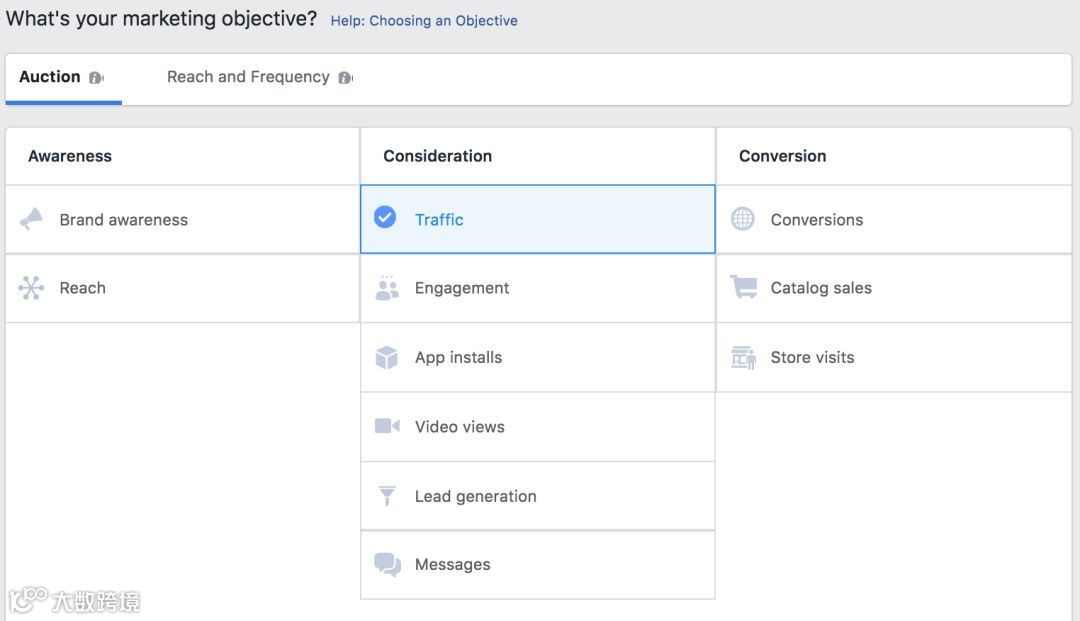
Task: Click the App installs box icon
Action: 386,357
